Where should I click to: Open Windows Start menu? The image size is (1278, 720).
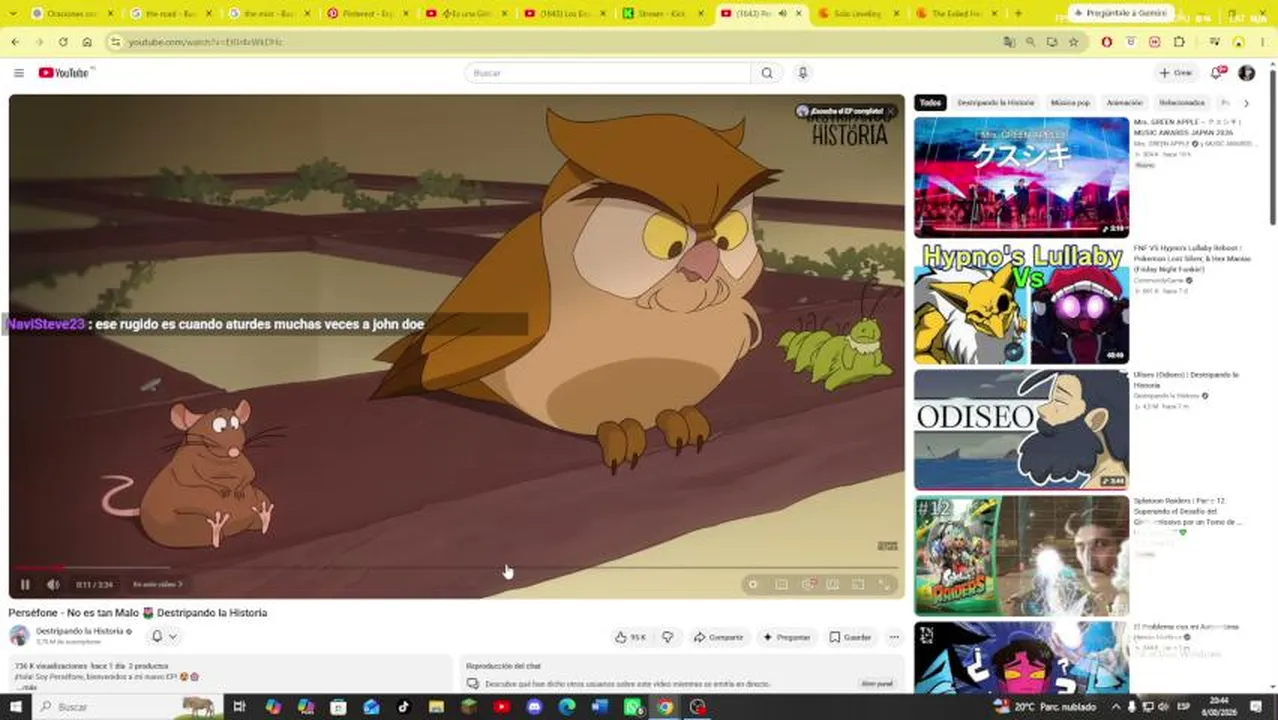tap(15, 707)
